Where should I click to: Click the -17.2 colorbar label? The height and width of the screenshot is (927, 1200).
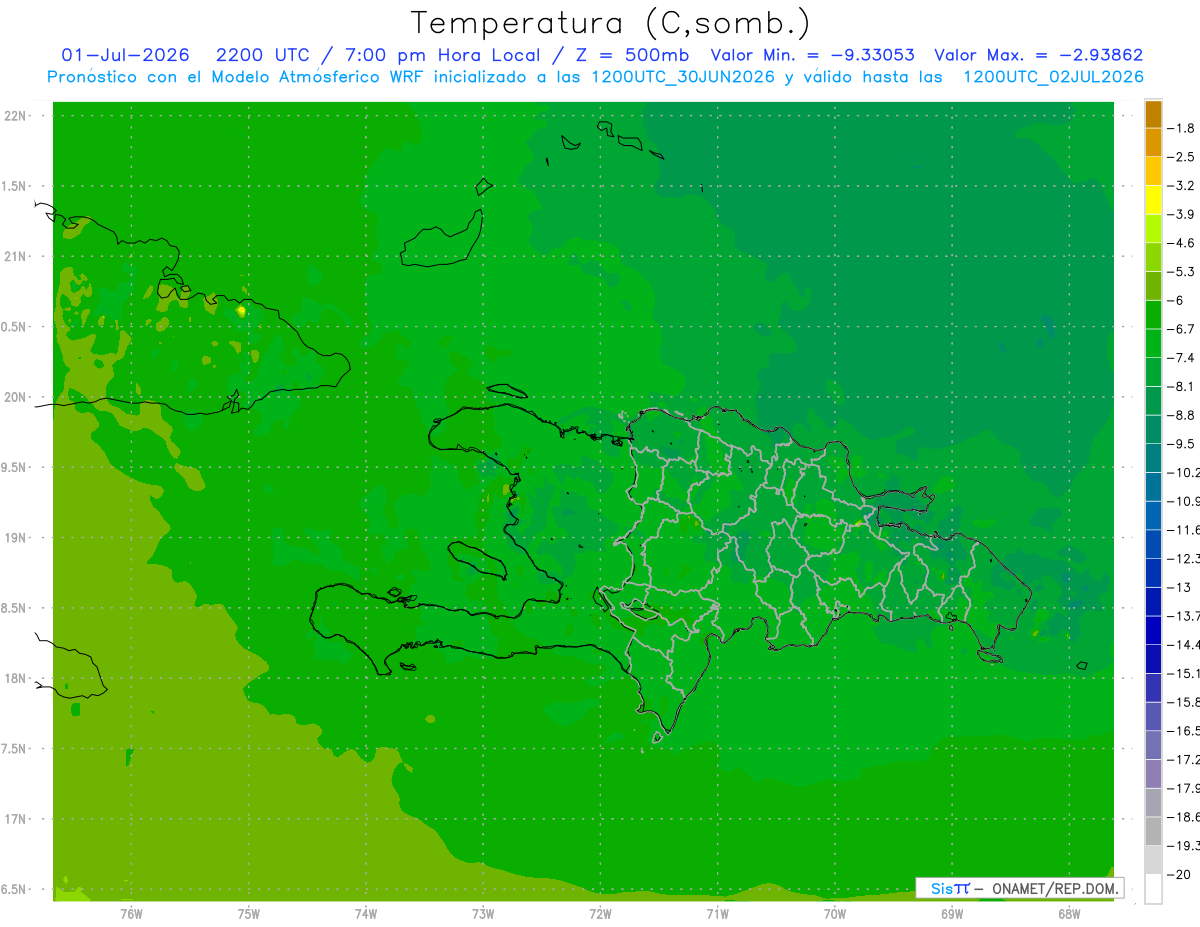click(1184, 760)
